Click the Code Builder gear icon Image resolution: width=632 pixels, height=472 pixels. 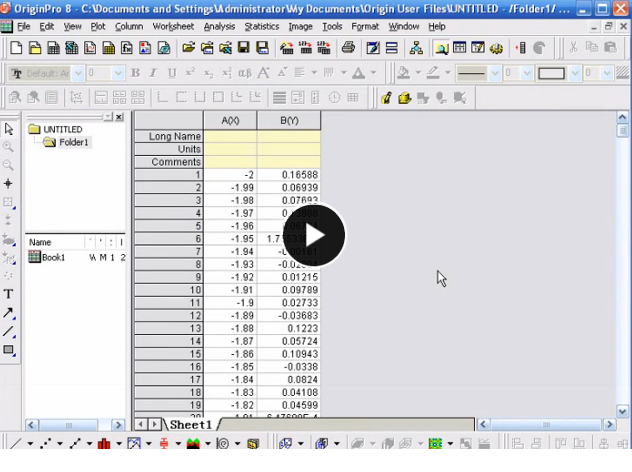click(496, 48)
